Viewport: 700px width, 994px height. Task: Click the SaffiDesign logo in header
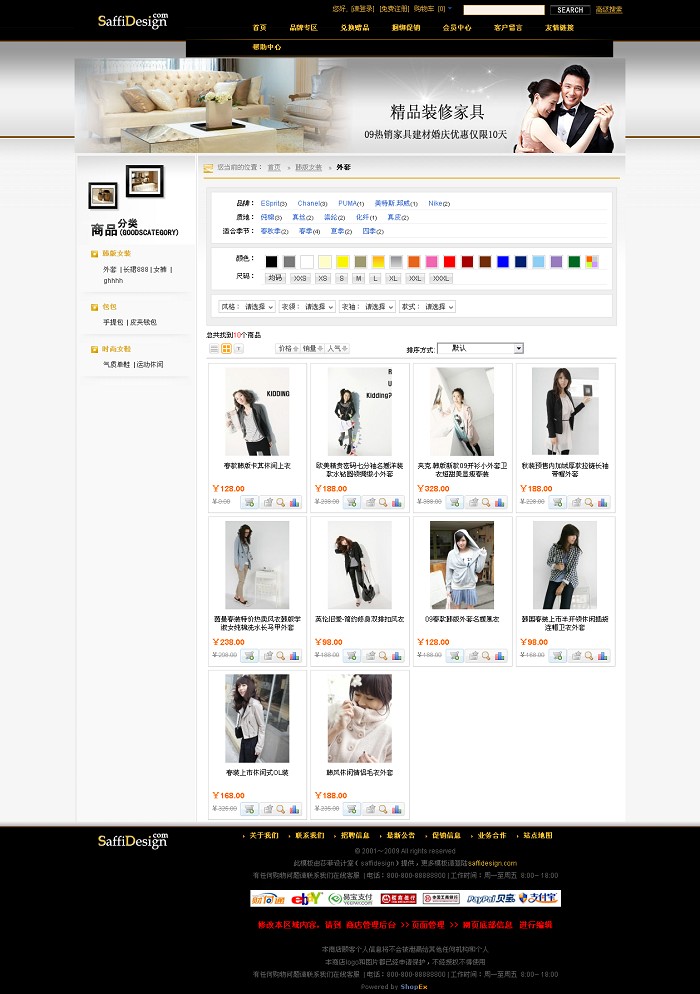133,20
